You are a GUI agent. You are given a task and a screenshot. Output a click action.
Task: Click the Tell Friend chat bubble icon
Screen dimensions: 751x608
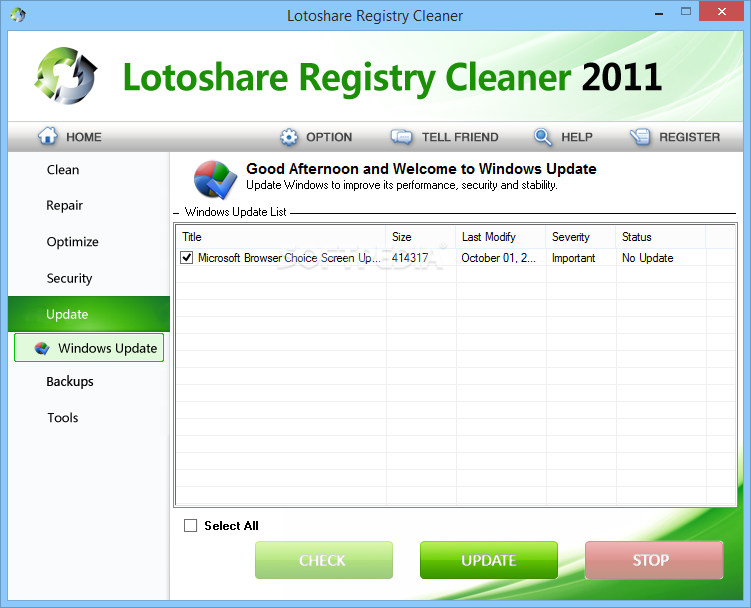(x=401, y=137)
